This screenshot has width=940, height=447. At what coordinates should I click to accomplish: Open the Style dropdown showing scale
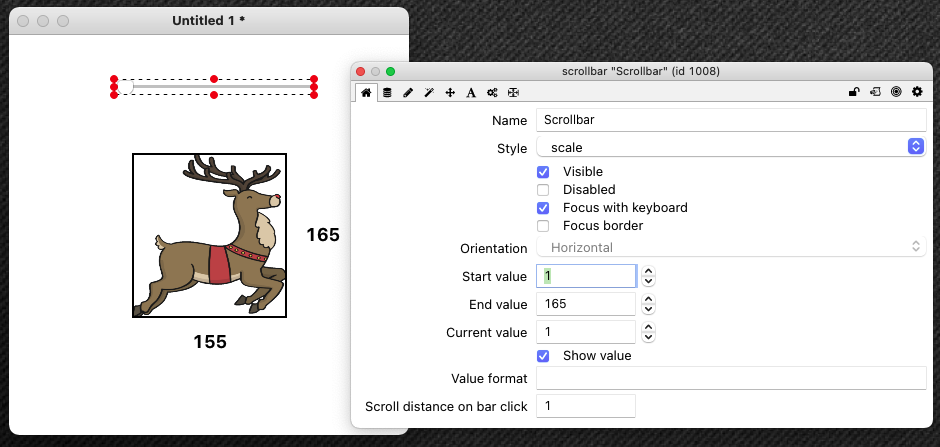(731, 147)
